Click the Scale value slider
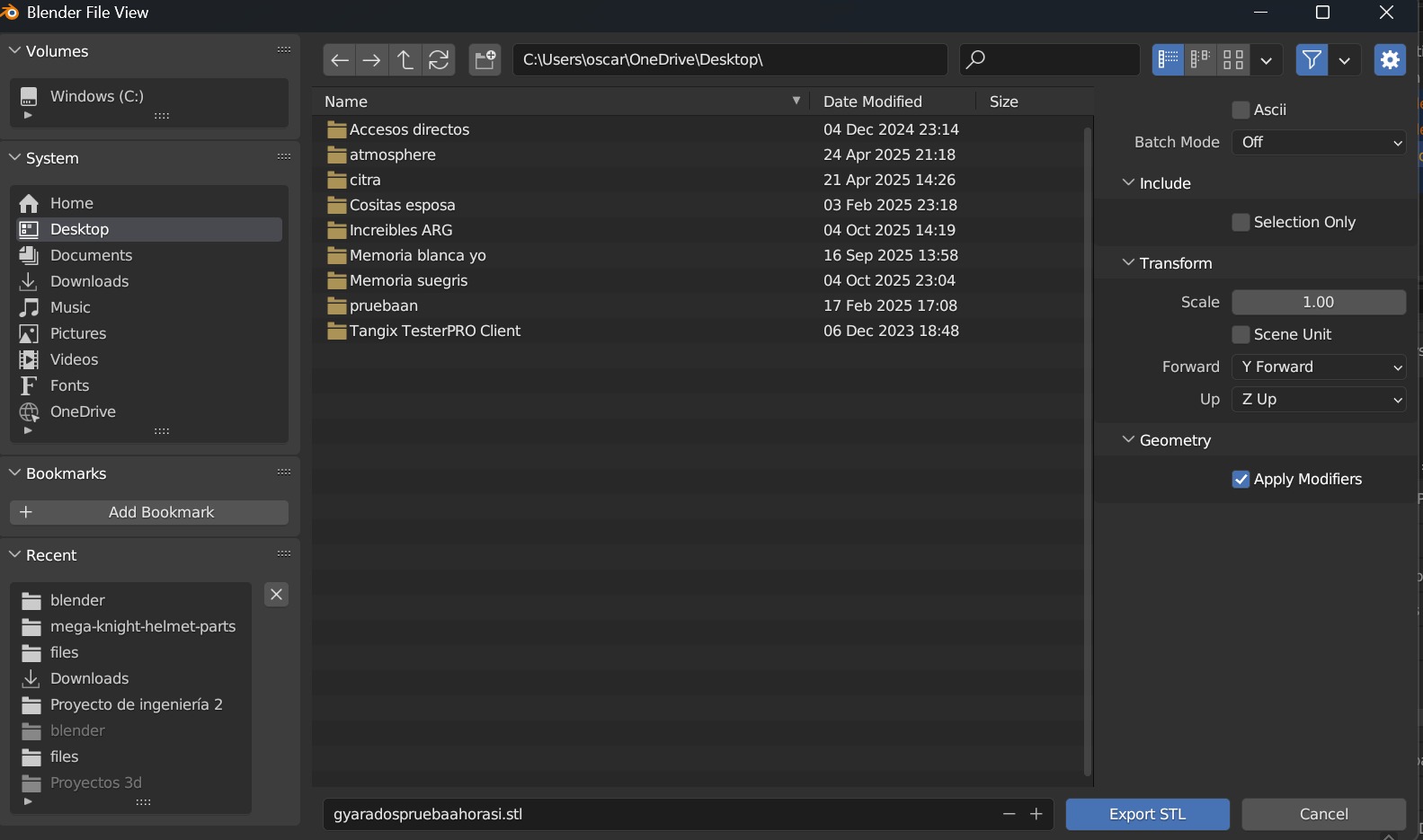This screenshot has height=840, width=1423. [1319, 302]
